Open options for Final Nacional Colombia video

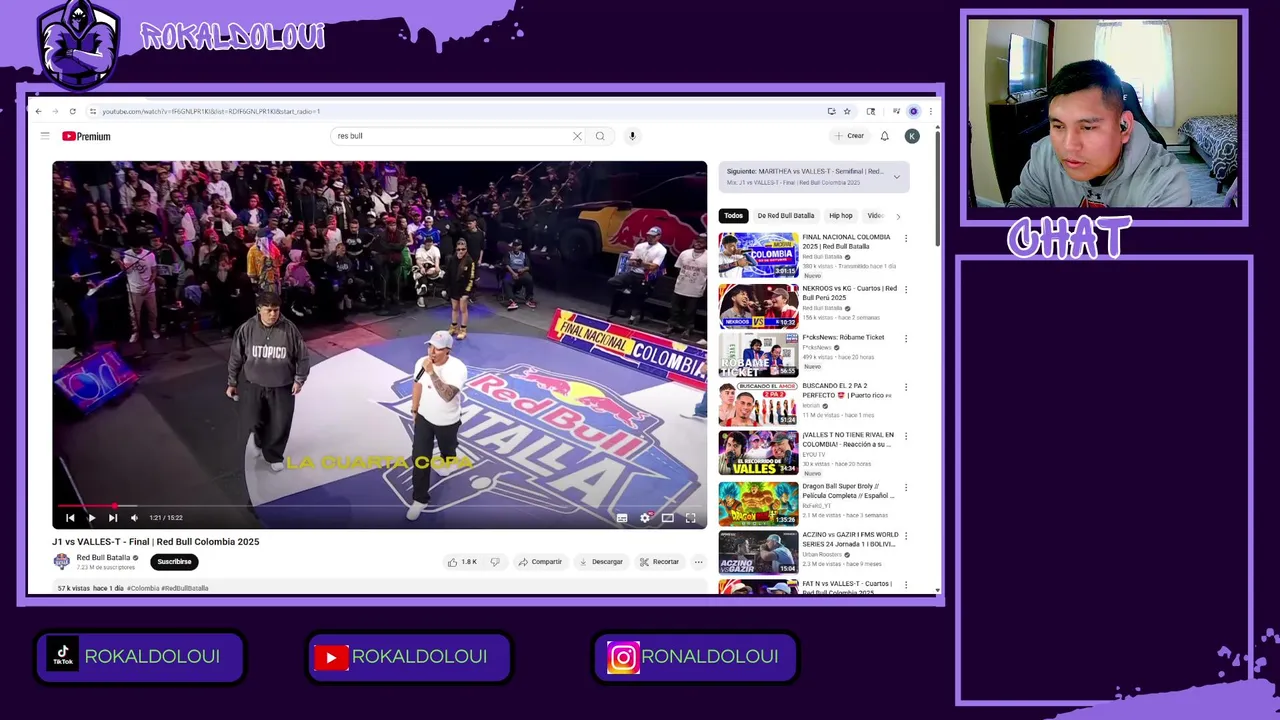906,239
